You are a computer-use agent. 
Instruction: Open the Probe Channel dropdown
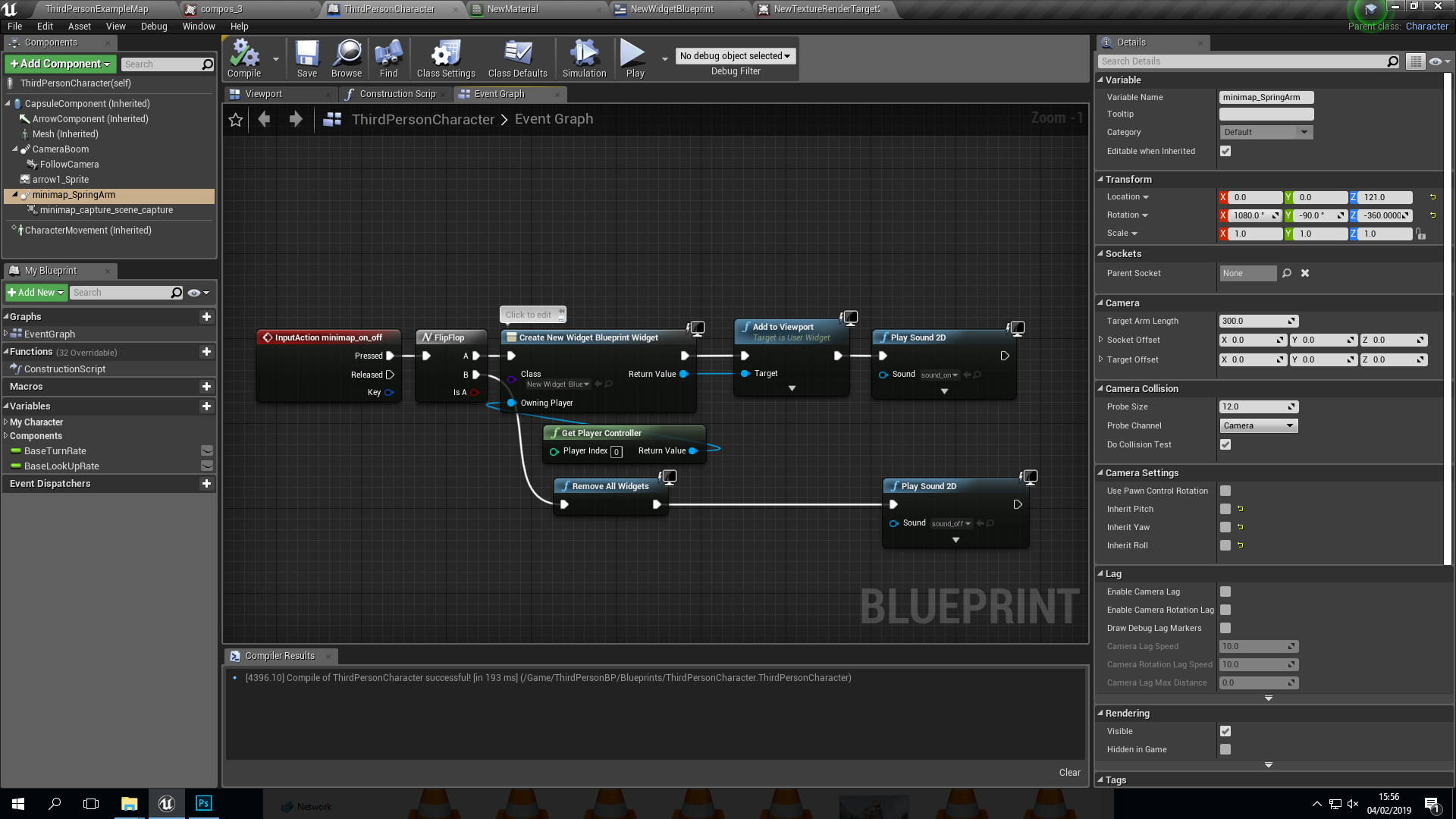(x=1258, y=426)
